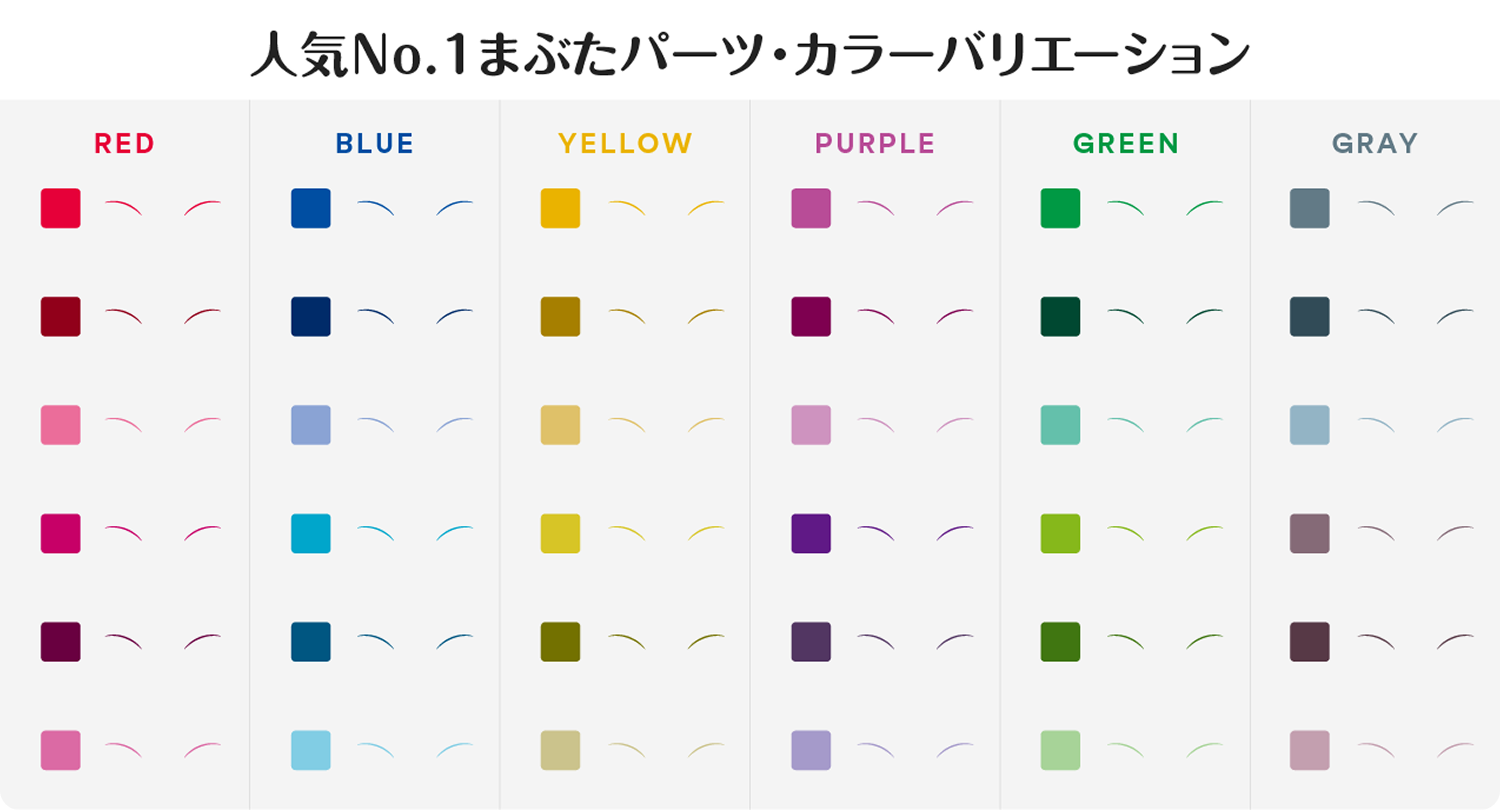Click the left eyelid curve beside the bright red swatch
The width and height of the screenshot is (1500, 810).
(x=123, y=208)
